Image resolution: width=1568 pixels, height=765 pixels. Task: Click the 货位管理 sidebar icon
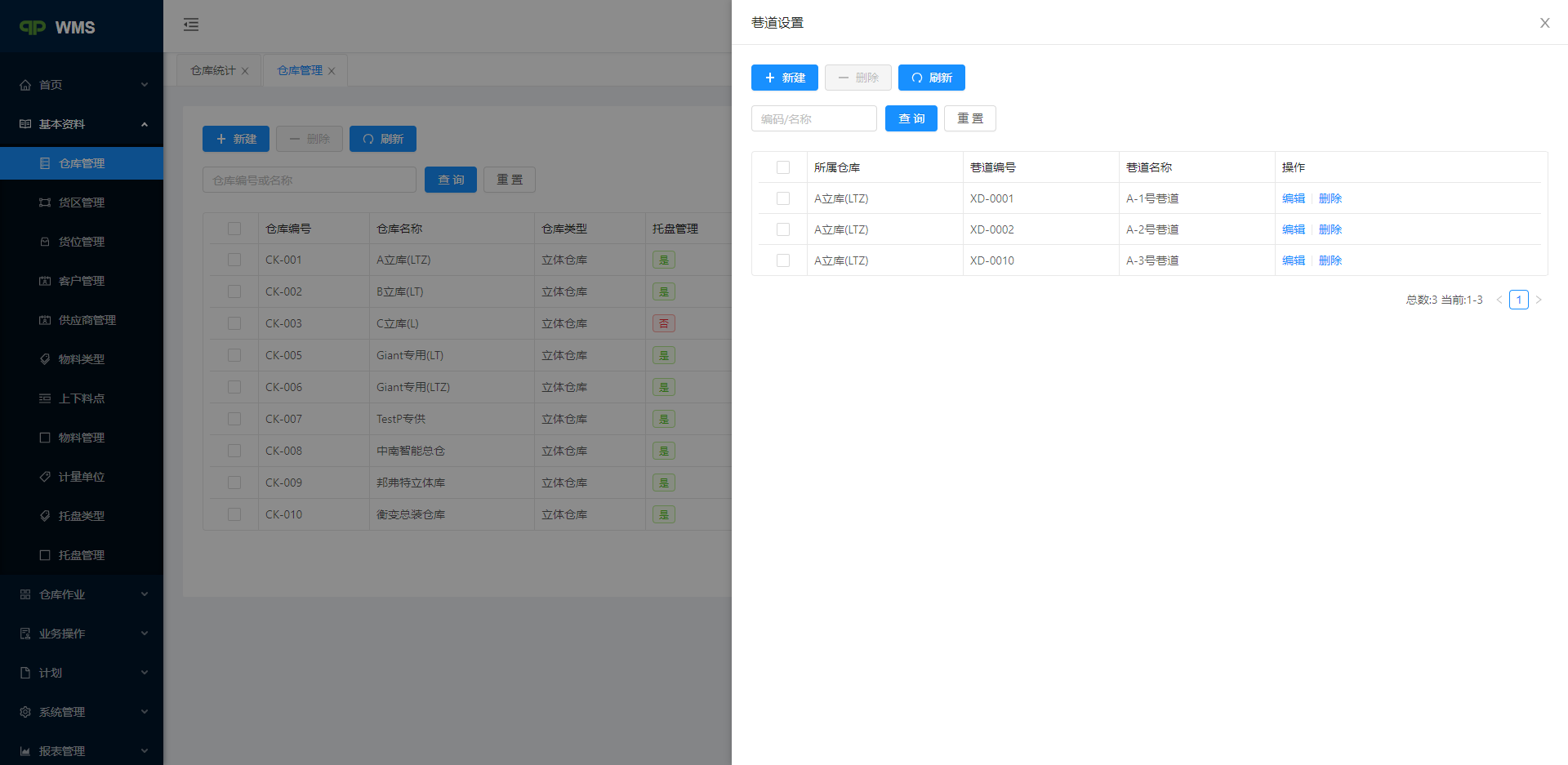(x=45, y=242)
